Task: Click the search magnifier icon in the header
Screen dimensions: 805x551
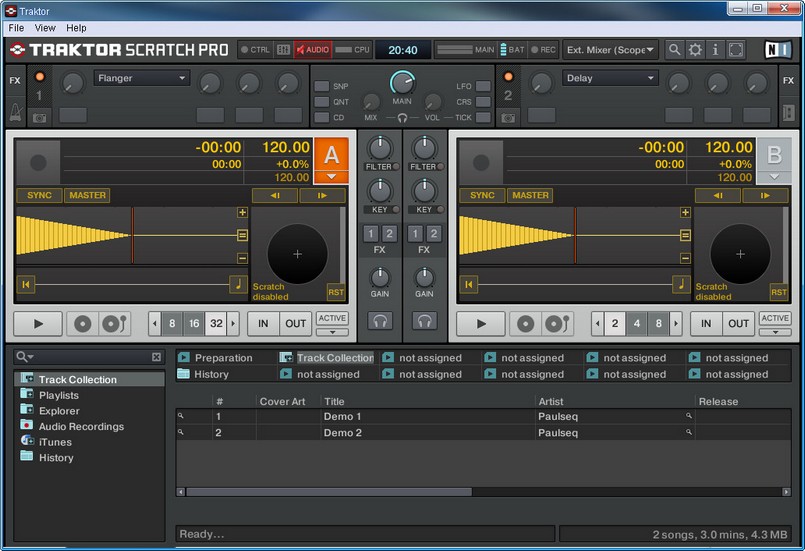Action: pos(675,49)
